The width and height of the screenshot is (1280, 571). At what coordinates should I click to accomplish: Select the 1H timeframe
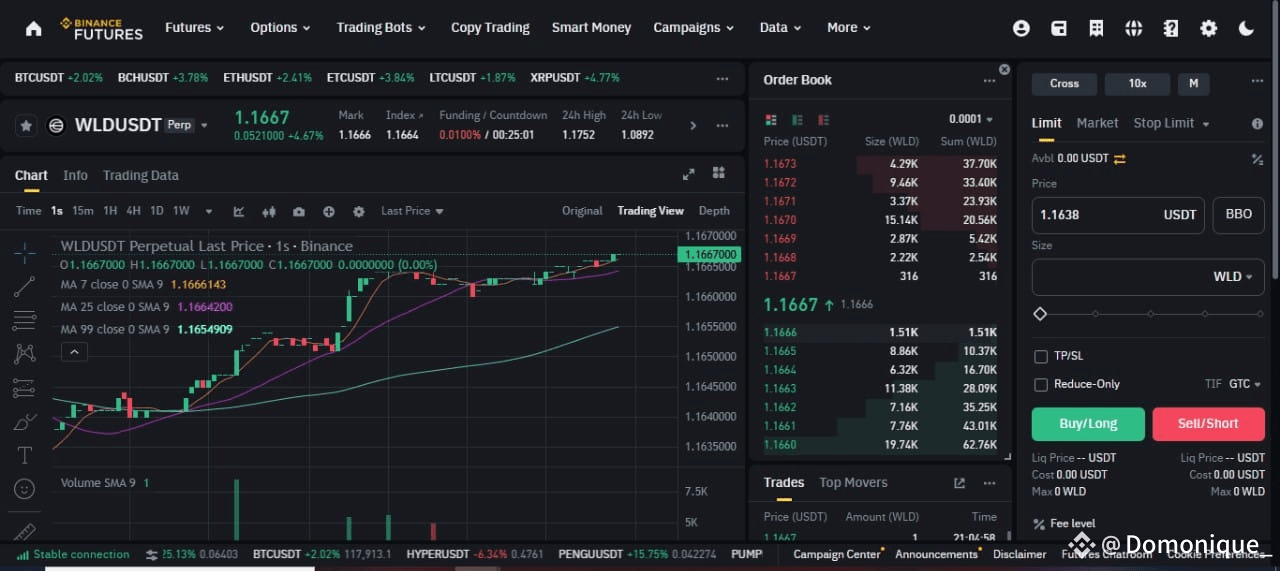click(110, 211)
